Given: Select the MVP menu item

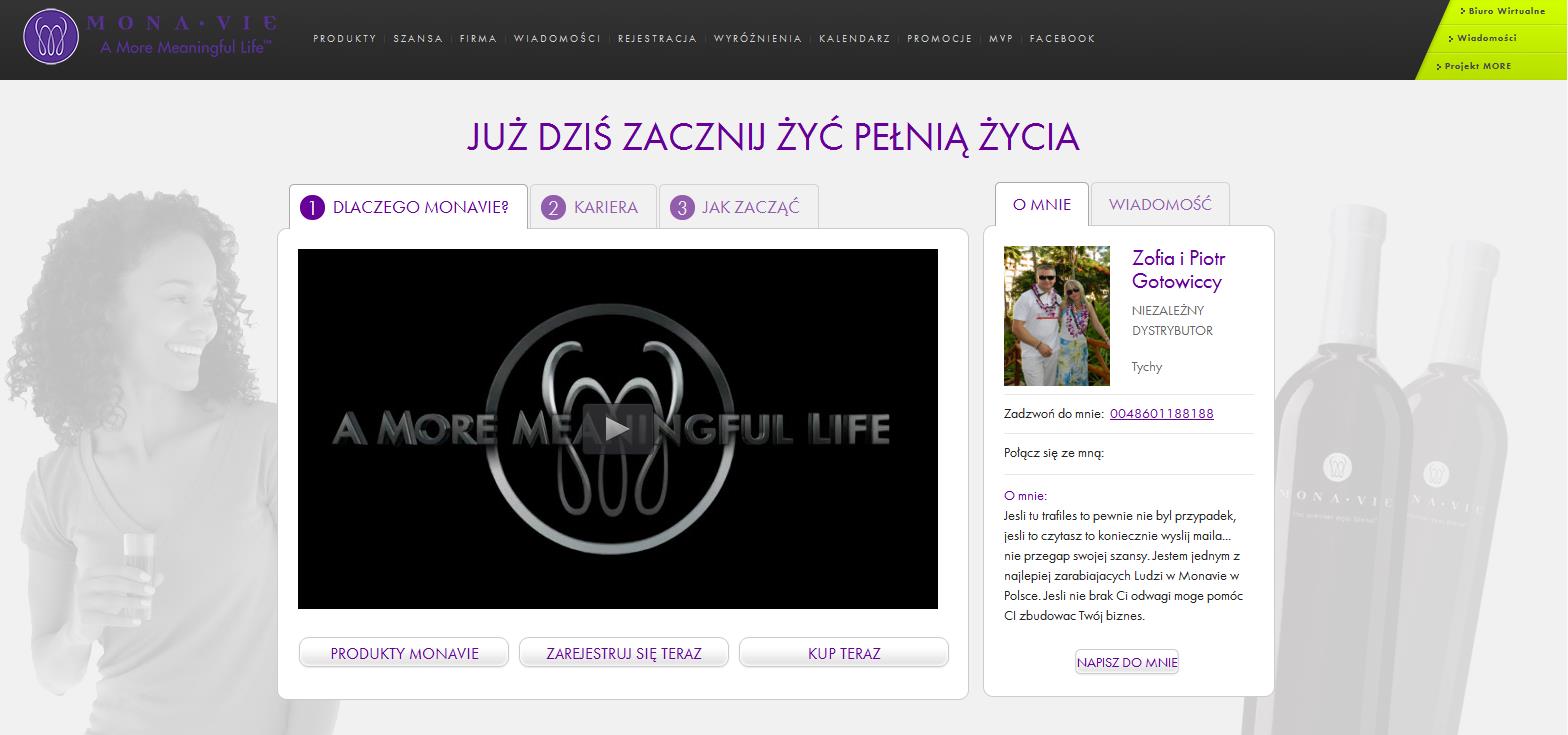Looking at the screenshot, I should [x=1001, y=39].
